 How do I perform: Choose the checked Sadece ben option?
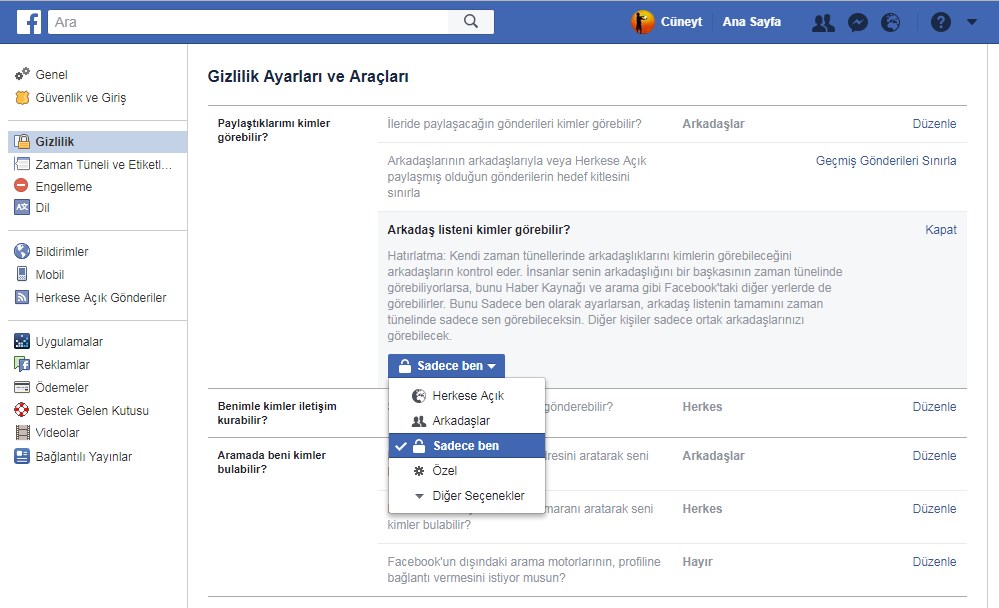(465, 446)
